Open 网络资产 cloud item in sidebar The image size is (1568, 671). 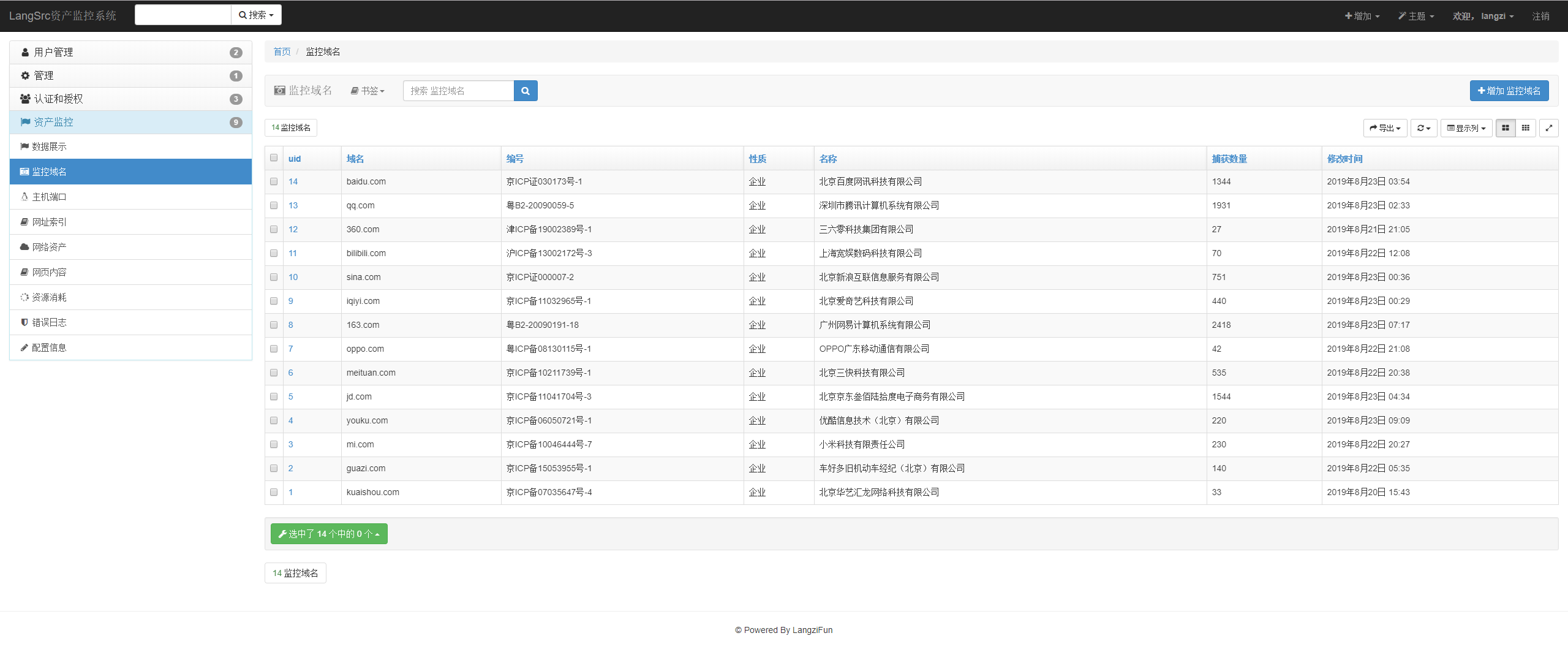pyautogui.click(x=49, y=247)
